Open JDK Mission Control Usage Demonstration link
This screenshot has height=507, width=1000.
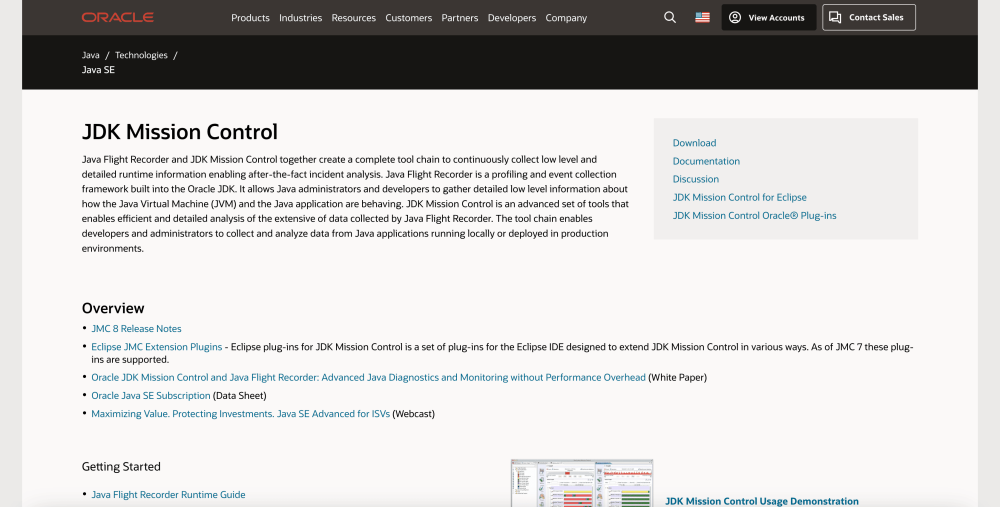761,501
